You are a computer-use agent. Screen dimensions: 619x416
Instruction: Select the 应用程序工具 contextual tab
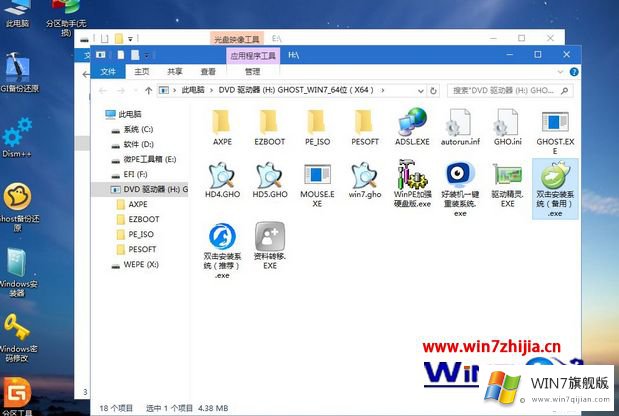[x=253, y=55]
